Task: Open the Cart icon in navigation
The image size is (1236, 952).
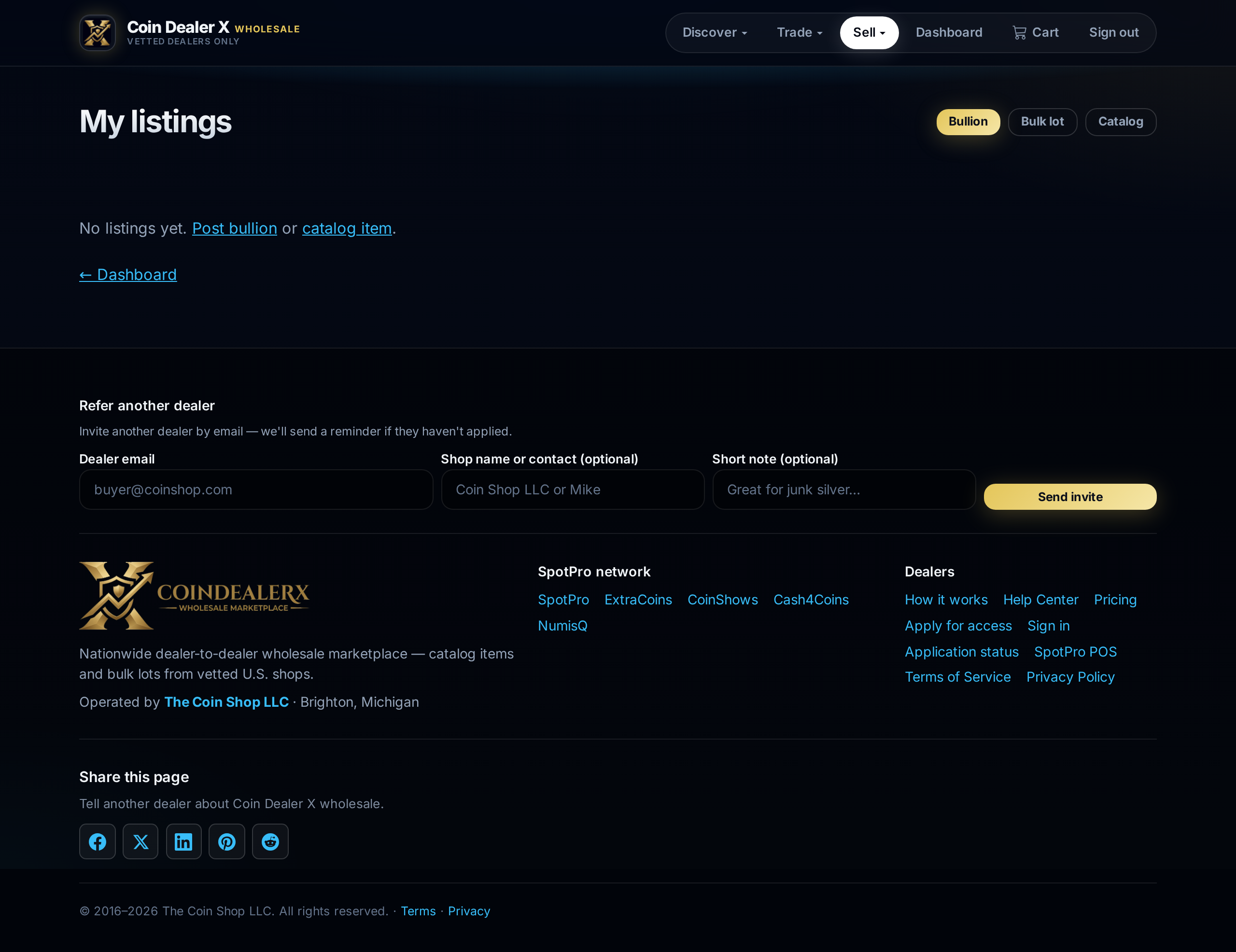Action: [x=1035, y=33]
